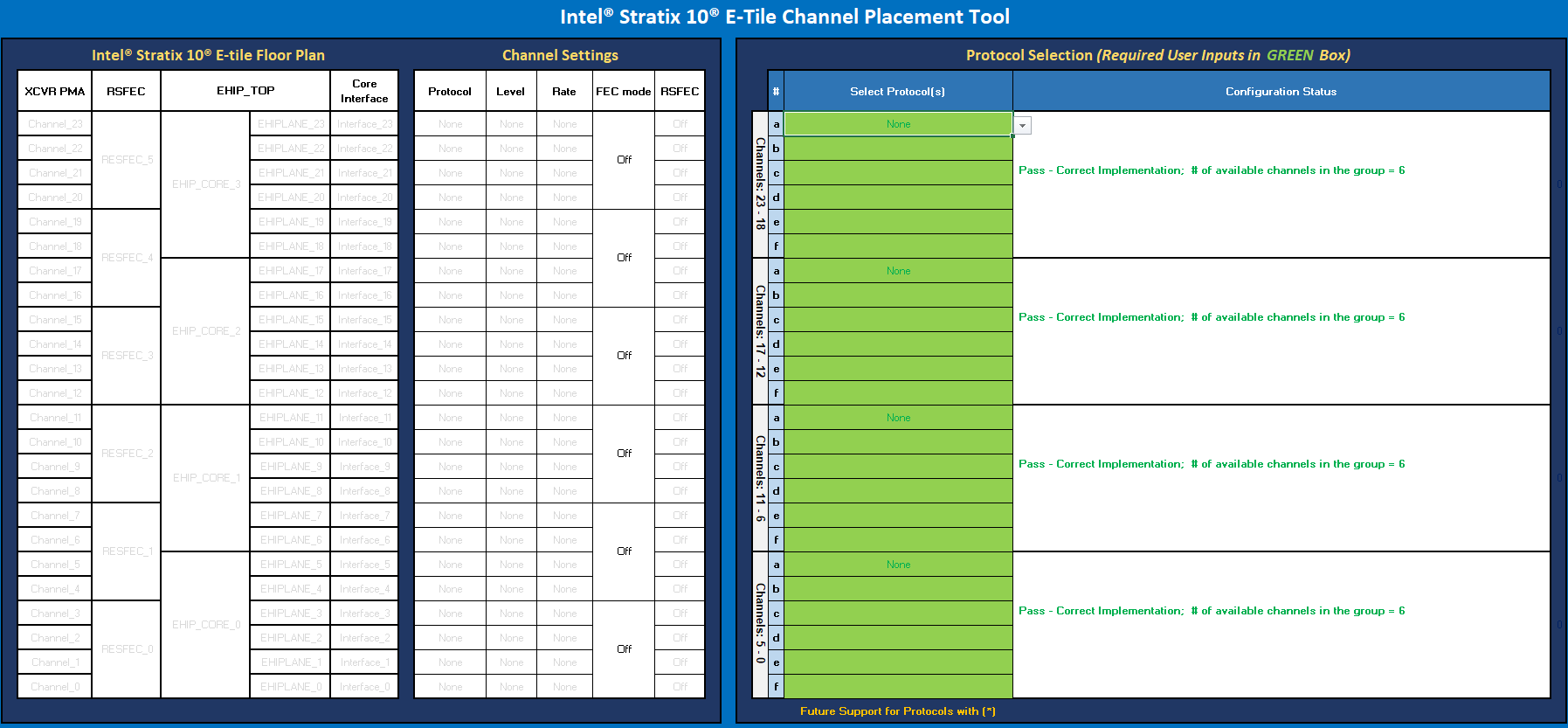The width and height of the screenshot is (1568, 728).
Task: Select the 'EHIPLANE_15' cell
Action: [x=291, y=320]
